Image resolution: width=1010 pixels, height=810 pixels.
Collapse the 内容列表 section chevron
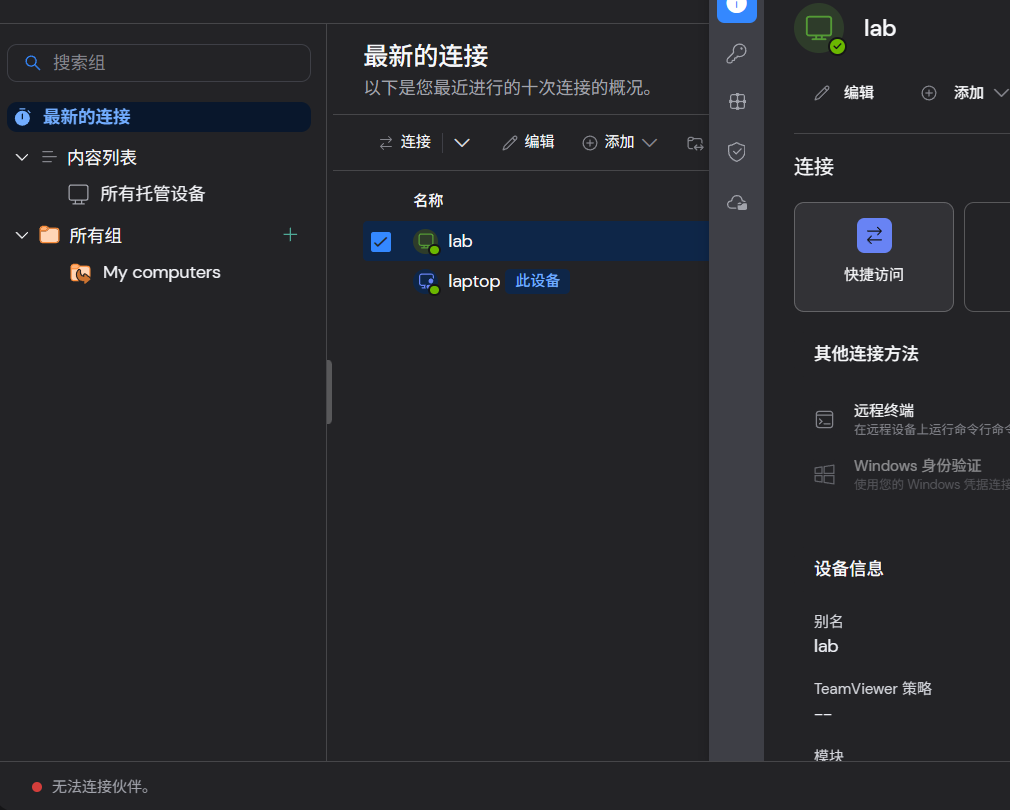click(x=22, y=157)
